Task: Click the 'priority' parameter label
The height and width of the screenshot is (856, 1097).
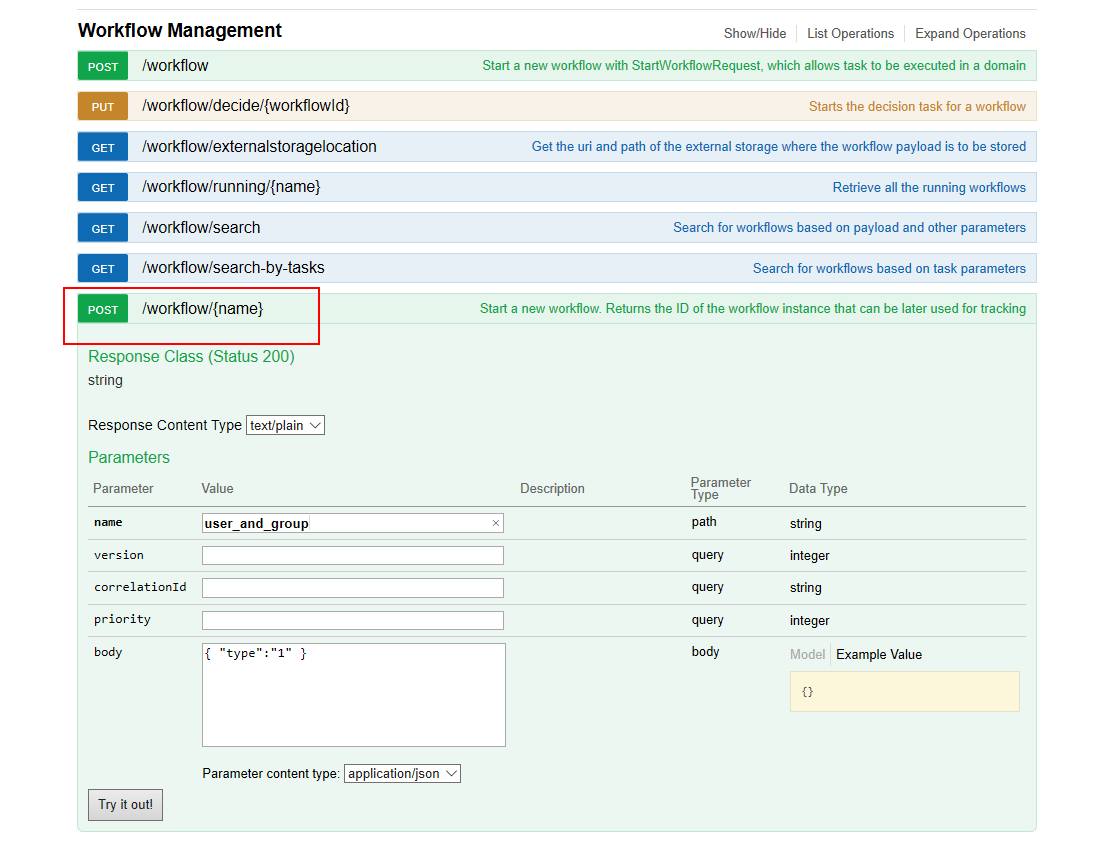Action: click(122, 620)
